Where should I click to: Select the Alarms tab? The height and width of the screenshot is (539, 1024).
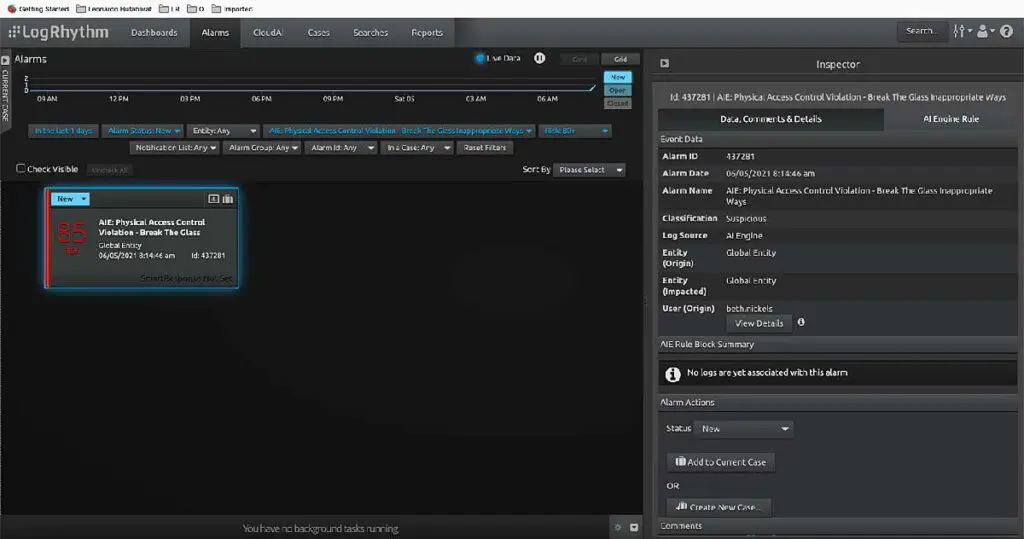pyautogui.click(x=215, y=32)
